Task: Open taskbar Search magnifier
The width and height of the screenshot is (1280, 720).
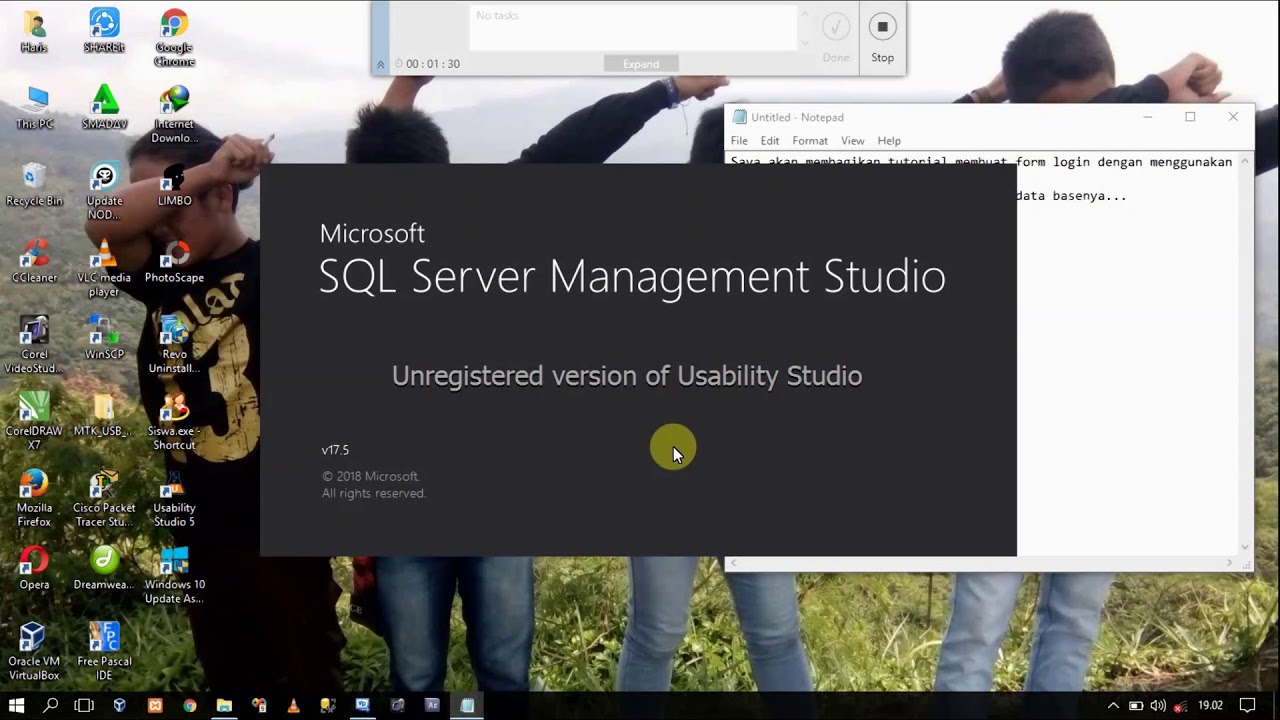Action: click(x=51, y=705)
